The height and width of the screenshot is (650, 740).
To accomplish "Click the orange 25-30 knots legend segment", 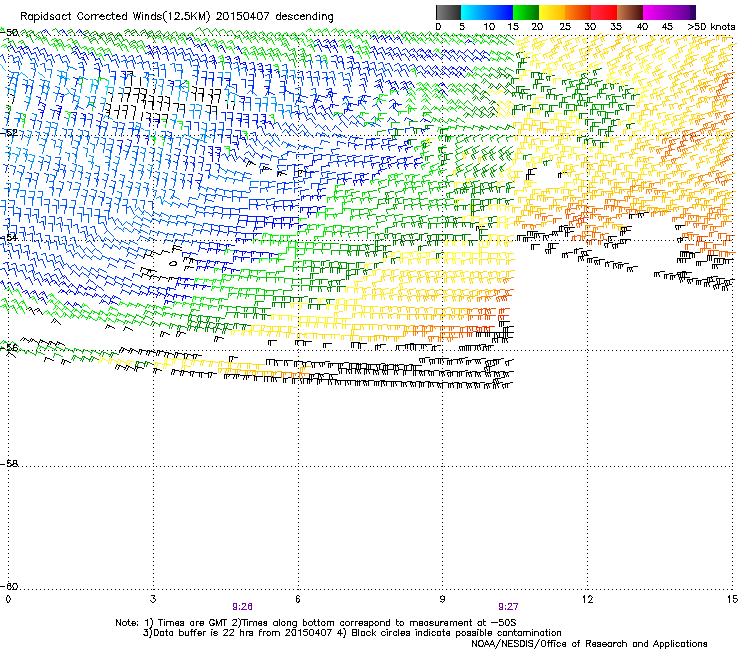I will coord(578,12).
